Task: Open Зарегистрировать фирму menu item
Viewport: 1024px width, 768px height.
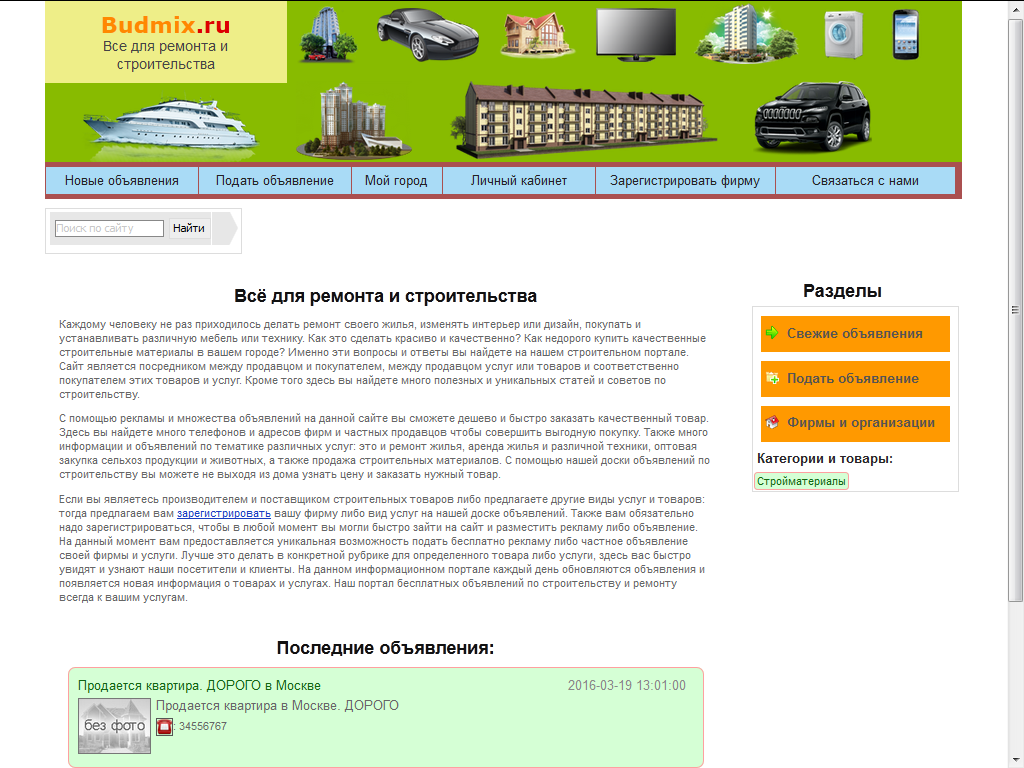Action: point(685,181)
